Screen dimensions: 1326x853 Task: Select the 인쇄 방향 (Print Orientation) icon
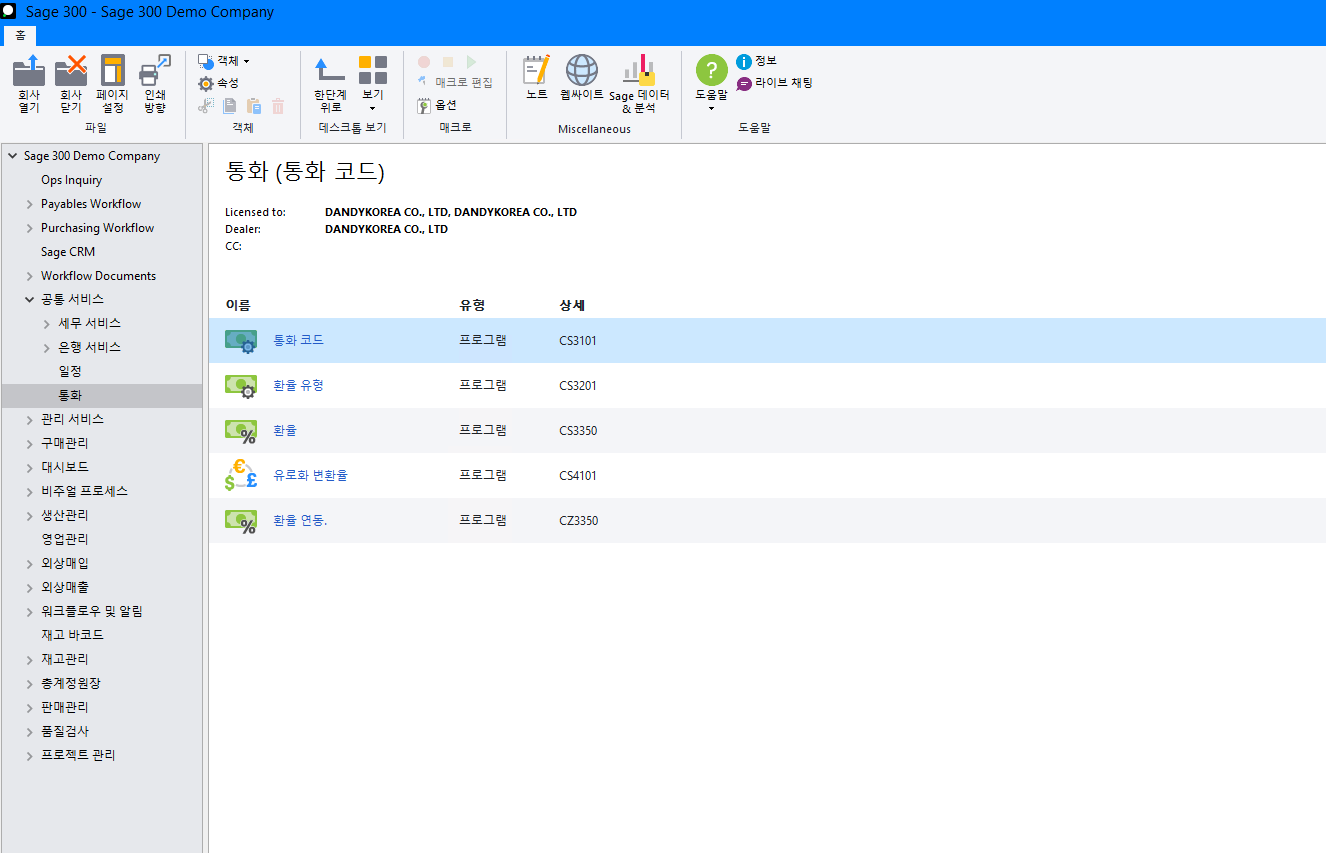[155, 72]
